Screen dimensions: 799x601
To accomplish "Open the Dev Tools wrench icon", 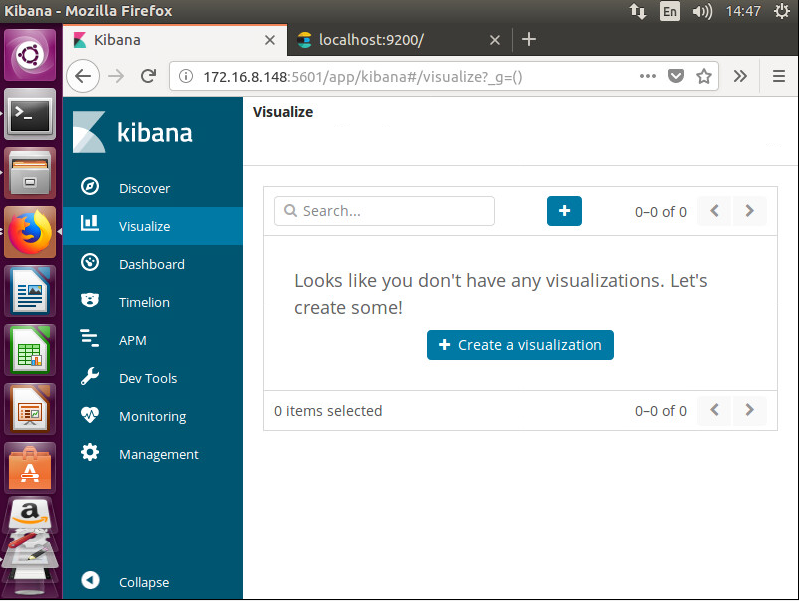I will 90,377.
